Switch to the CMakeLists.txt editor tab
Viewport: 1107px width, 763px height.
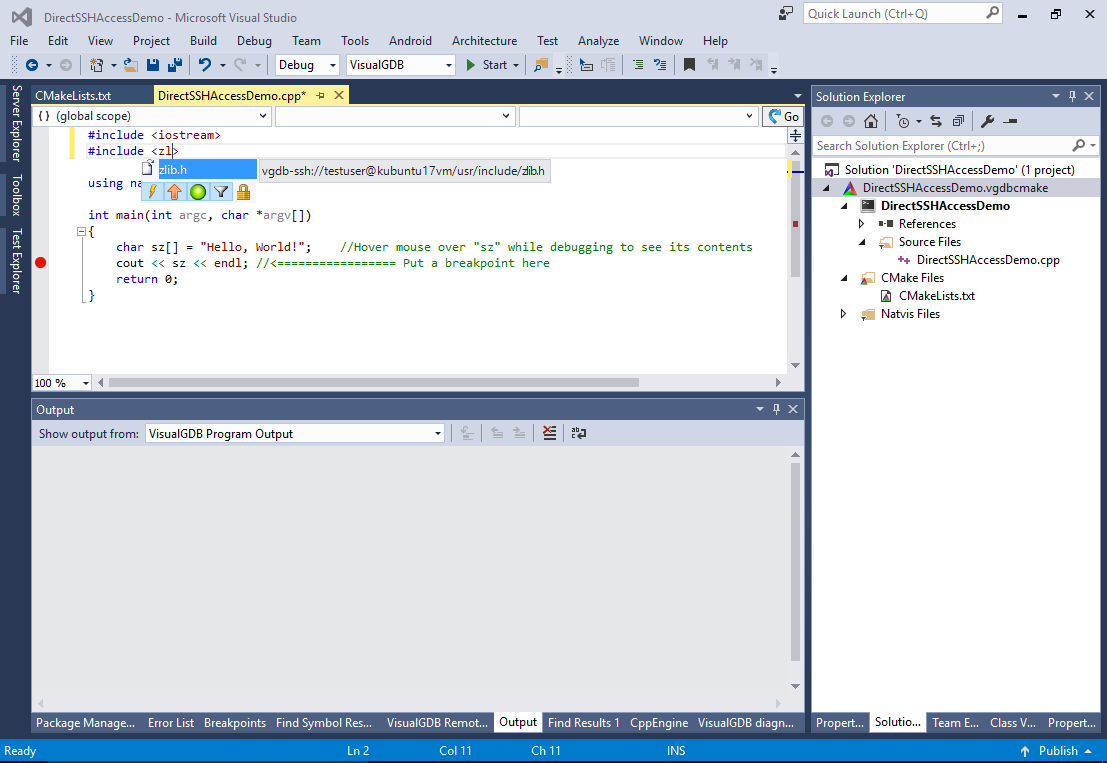(x=73, y=96)
